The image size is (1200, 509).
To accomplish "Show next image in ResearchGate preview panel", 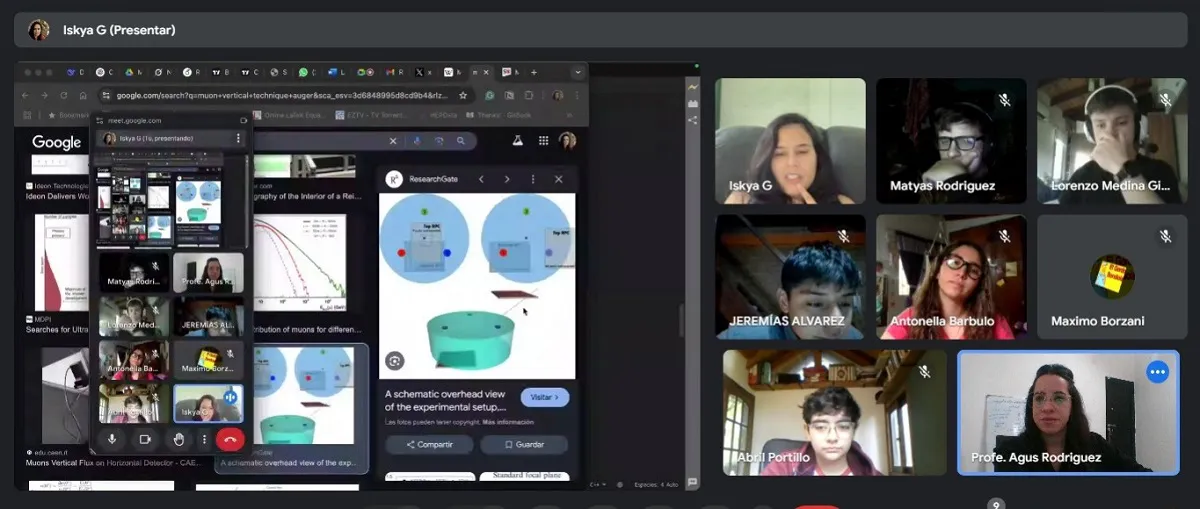I will click(507, 179).
